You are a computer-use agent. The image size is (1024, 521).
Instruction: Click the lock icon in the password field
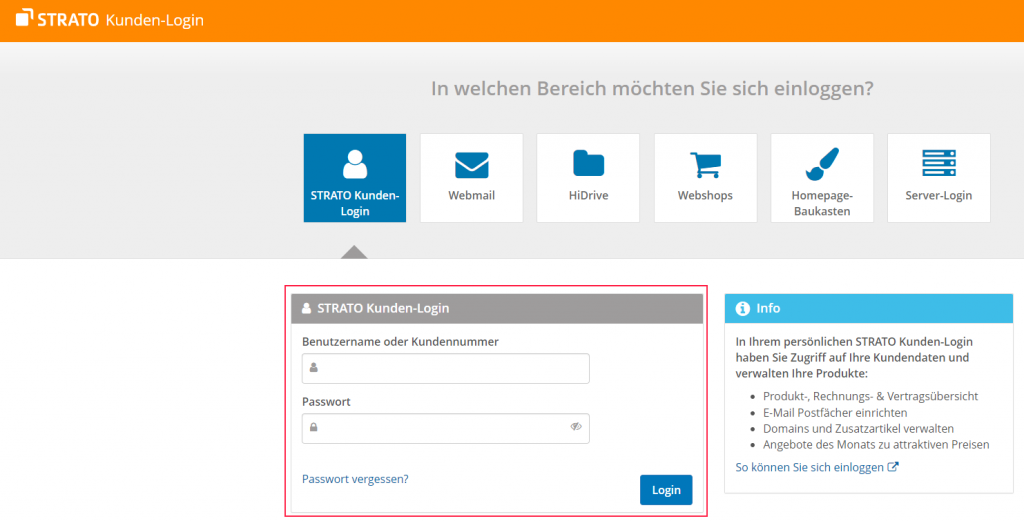(x=314, y=428)
